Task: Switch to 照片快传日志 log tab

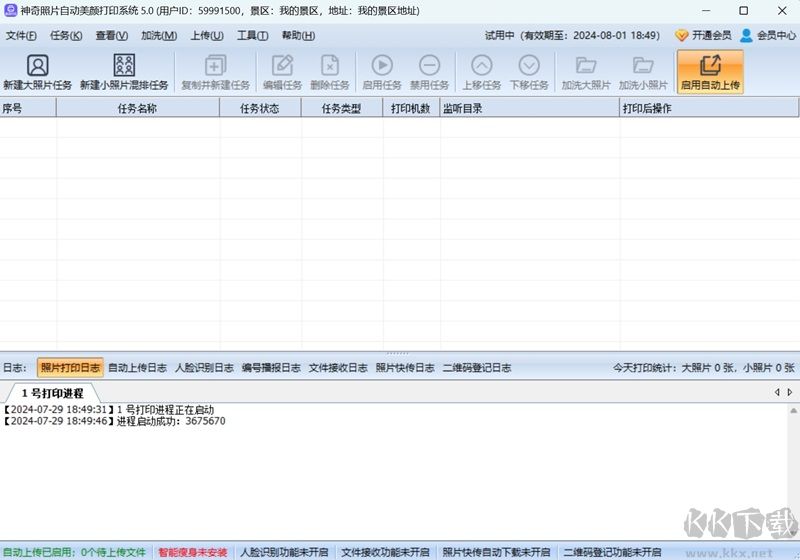Action: click(x=405, y=368)
